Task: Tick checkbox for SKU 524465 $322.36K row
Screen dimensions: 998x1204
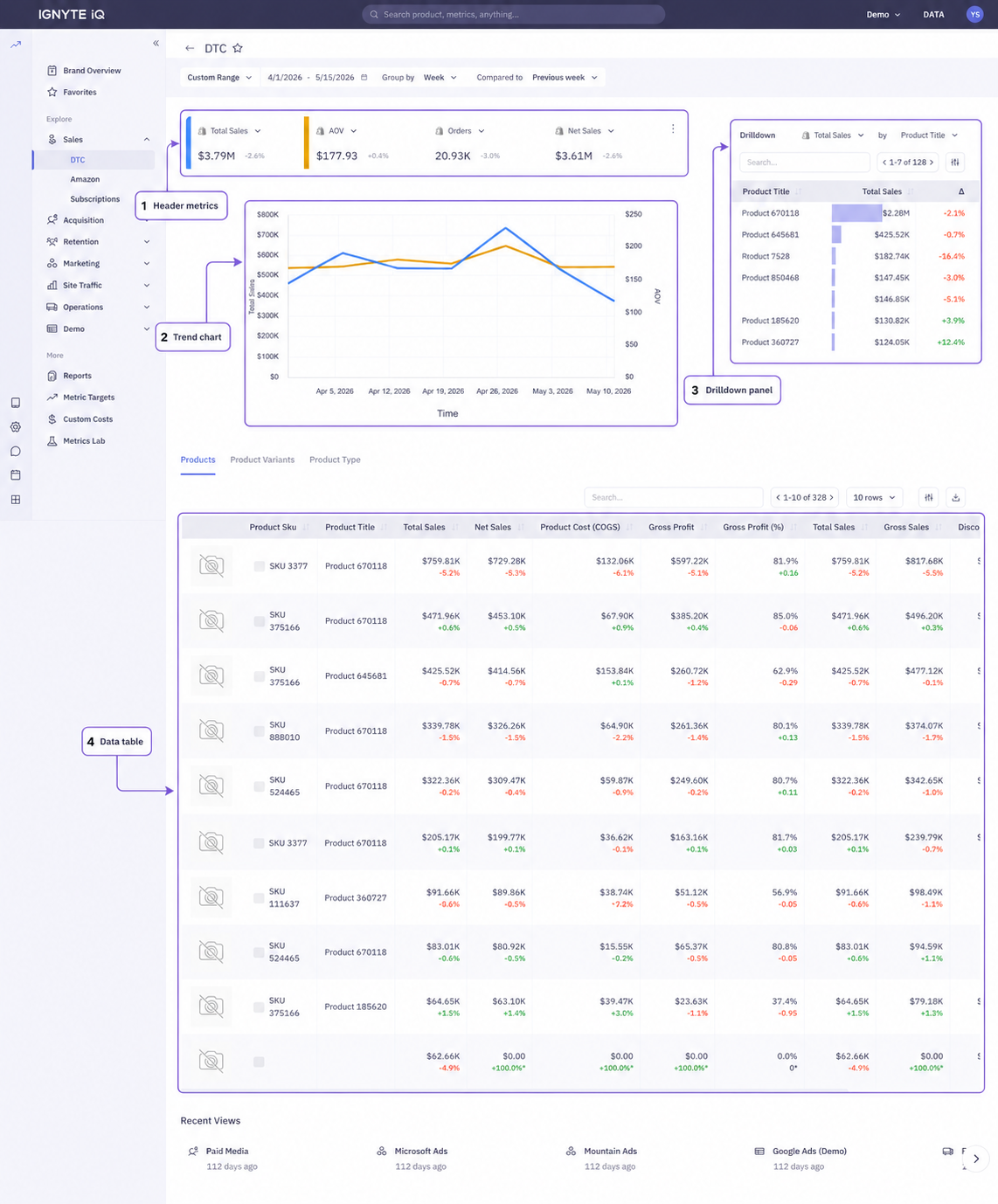Action: [259, 786]
